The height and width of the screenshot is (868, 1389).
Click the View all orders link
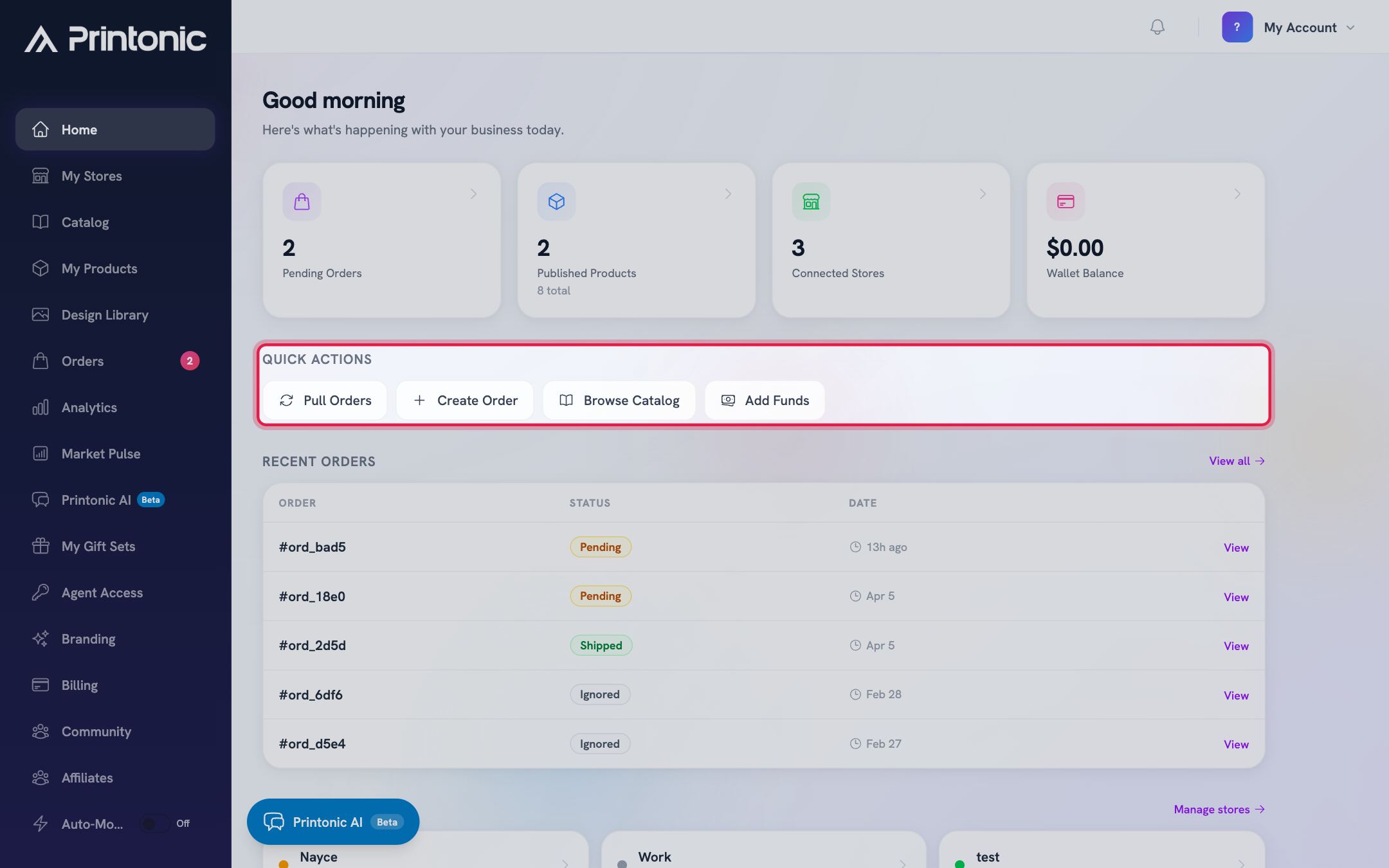pyautogui.click(x=1237, y=461)
